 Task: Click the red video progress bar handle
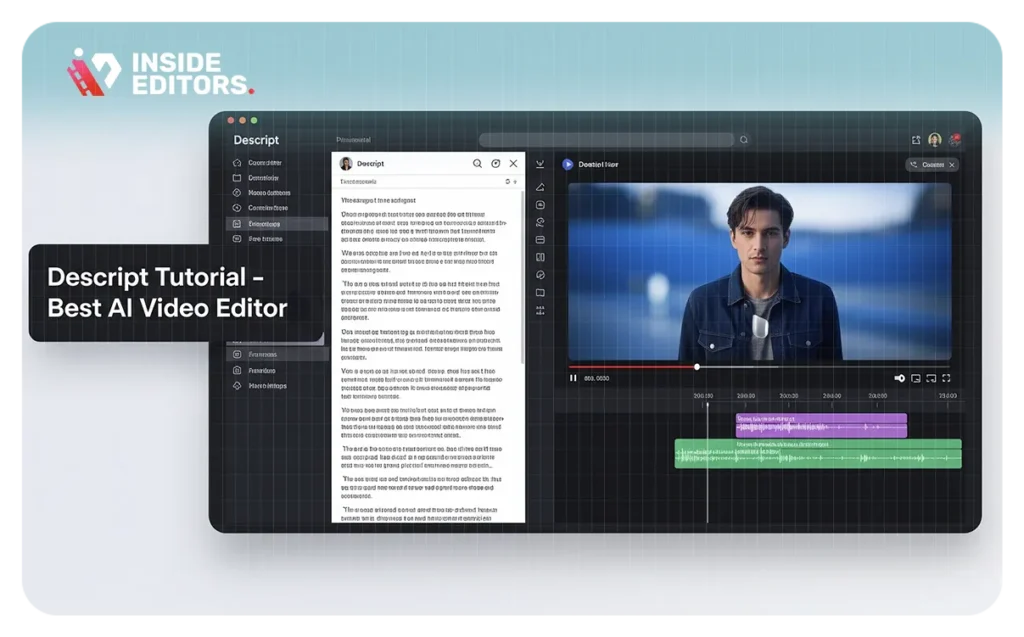697,367
